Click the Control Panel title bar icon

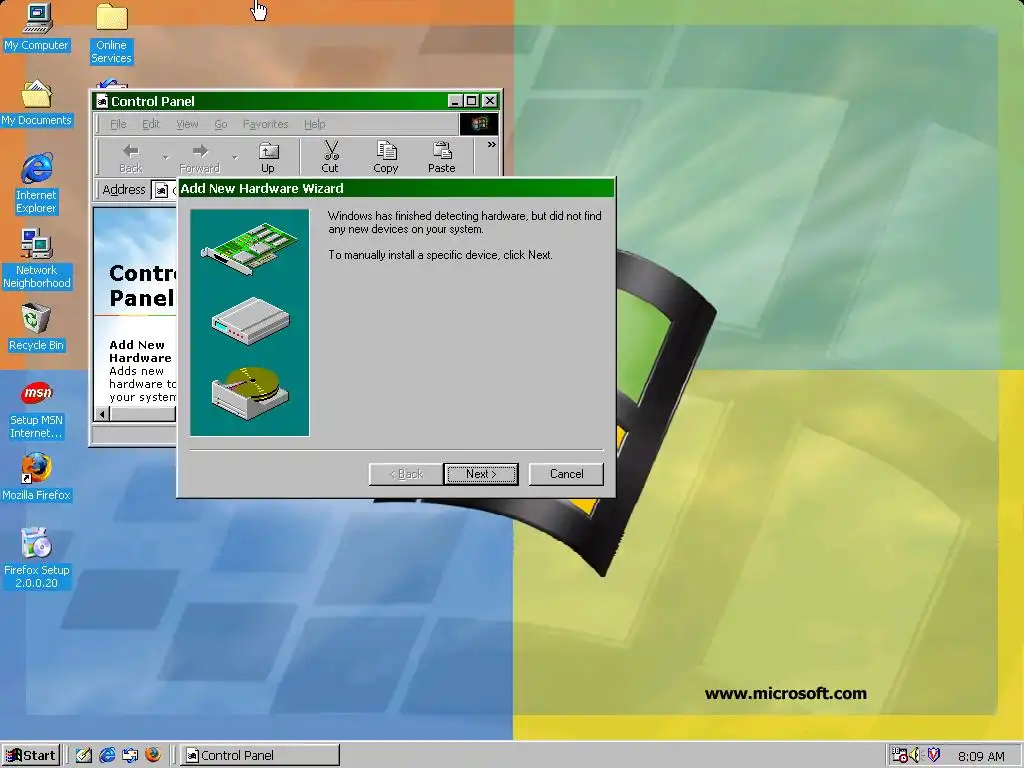click(102, 101)
